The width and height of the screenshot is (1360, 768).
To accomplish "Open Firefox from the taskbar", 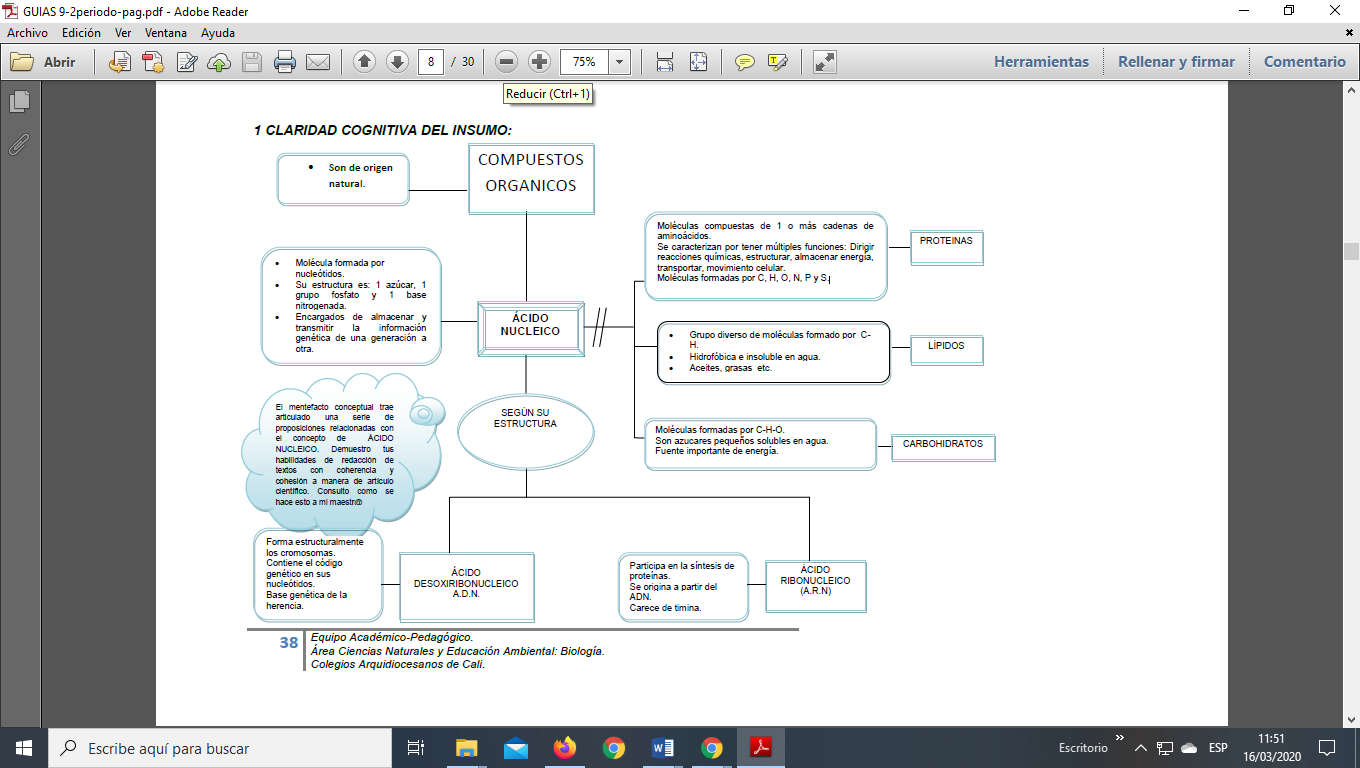I will point(565,748).
